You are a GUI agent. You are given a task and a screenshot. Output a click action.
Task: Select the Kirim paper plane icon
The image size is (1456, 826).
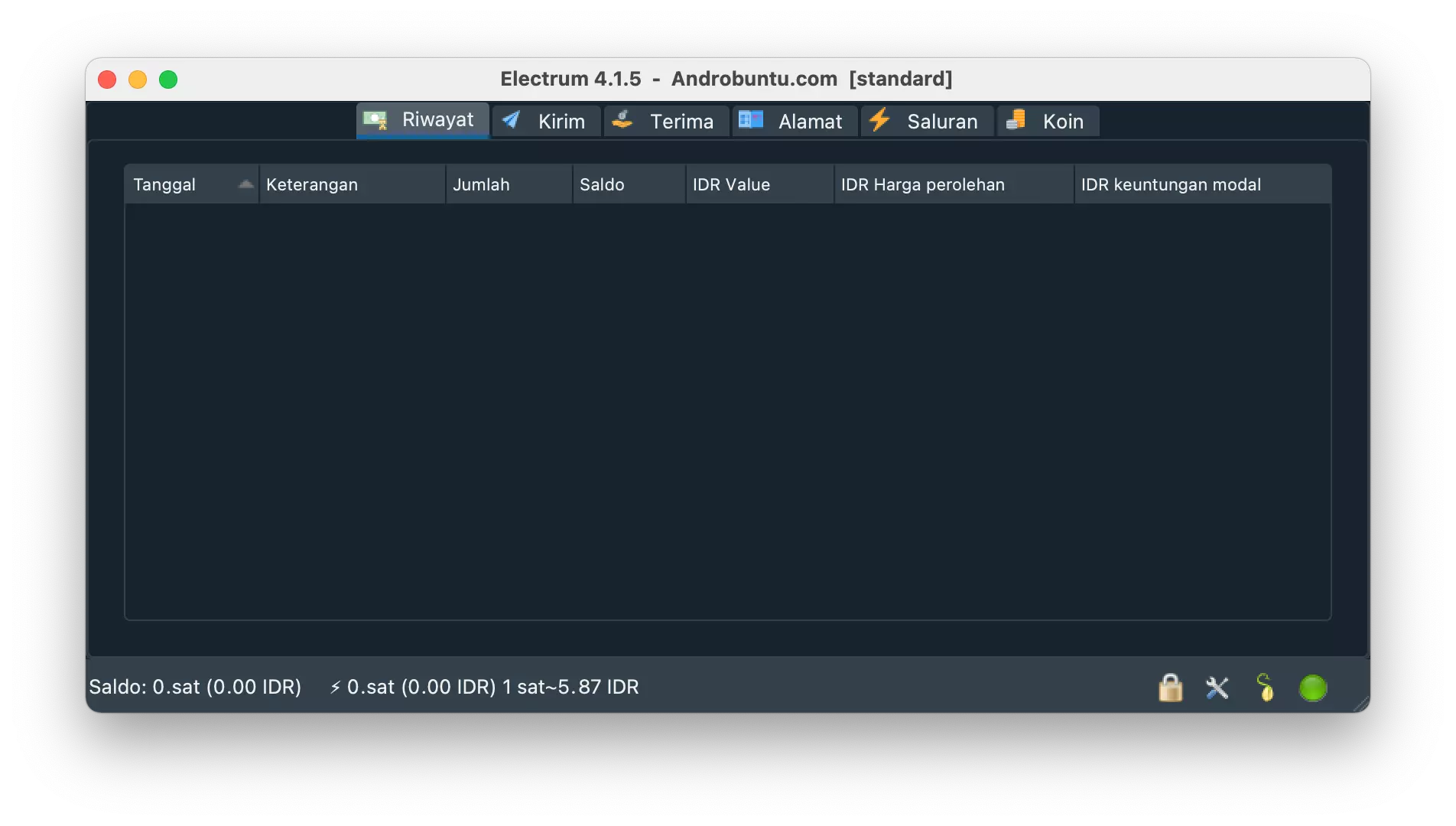click(511, 120)
